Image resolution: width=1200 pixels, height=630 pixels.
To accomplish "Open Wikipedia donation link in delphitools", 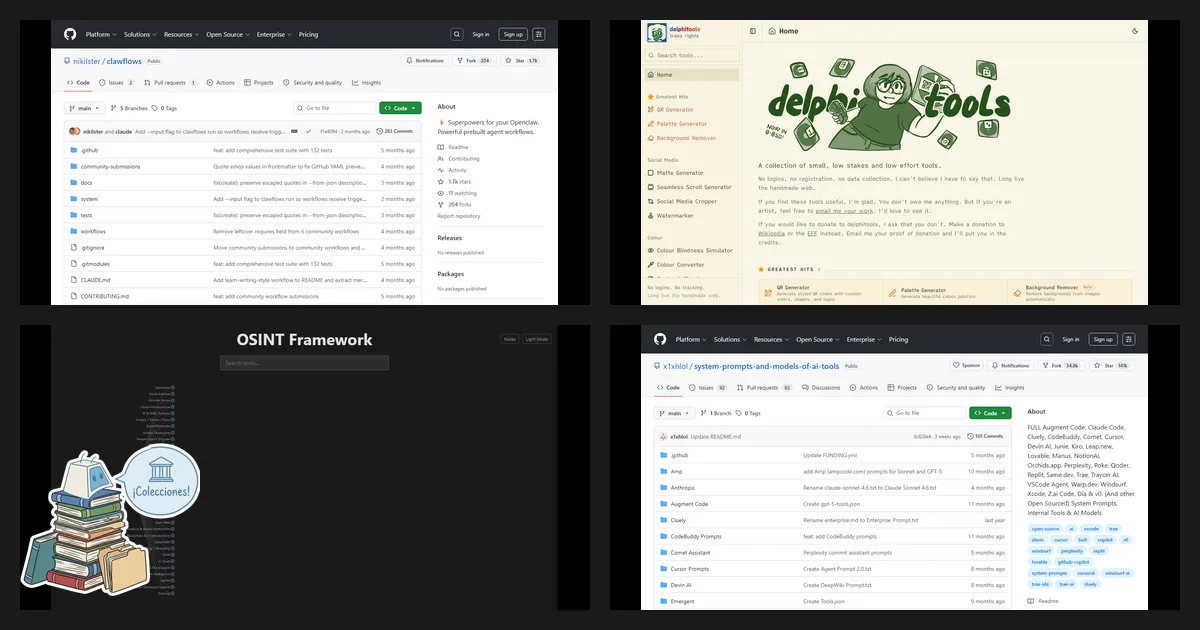I will click(x=773, y=234).
